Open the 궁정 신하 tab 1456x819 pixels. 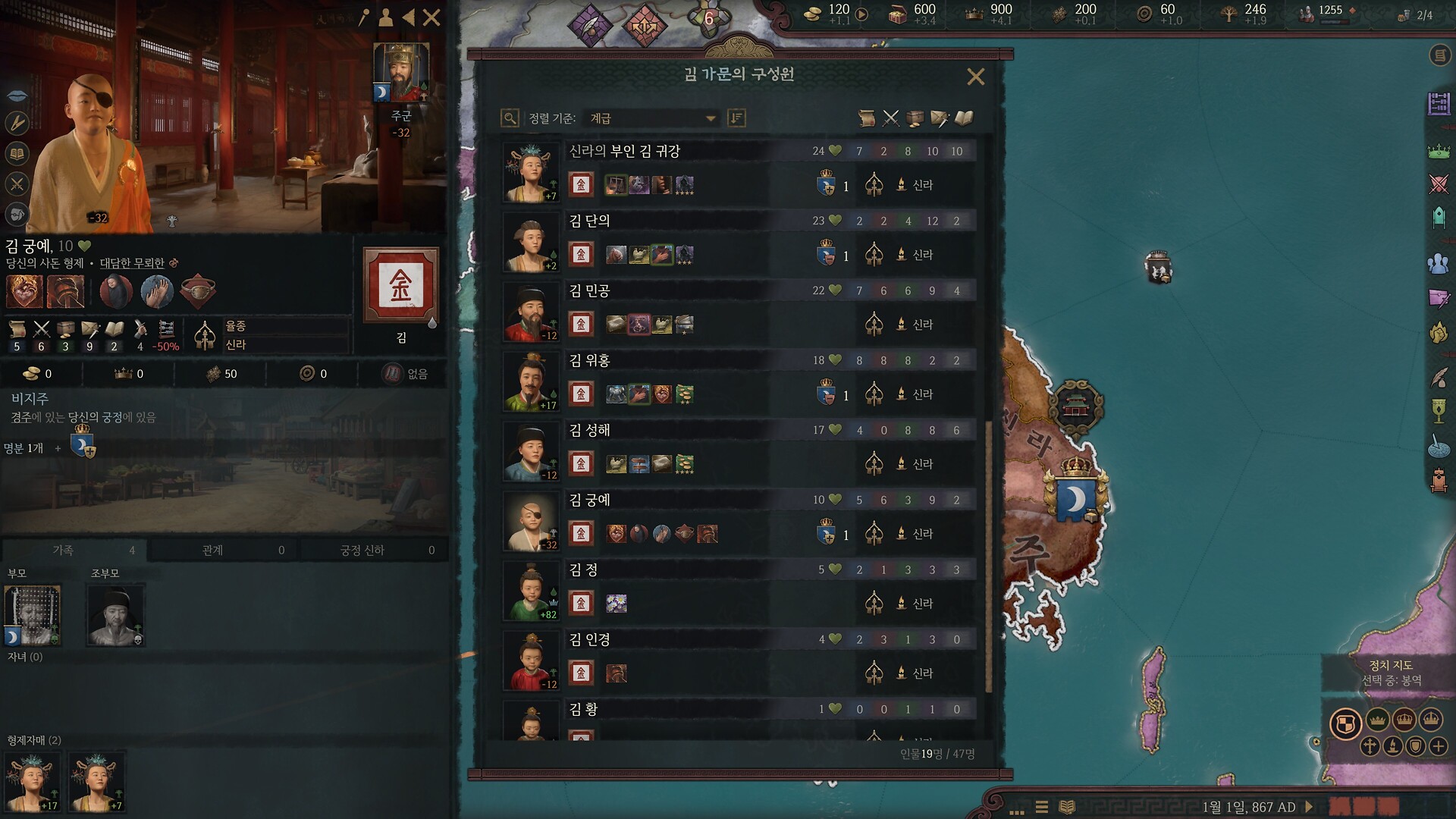coord(375,550)
